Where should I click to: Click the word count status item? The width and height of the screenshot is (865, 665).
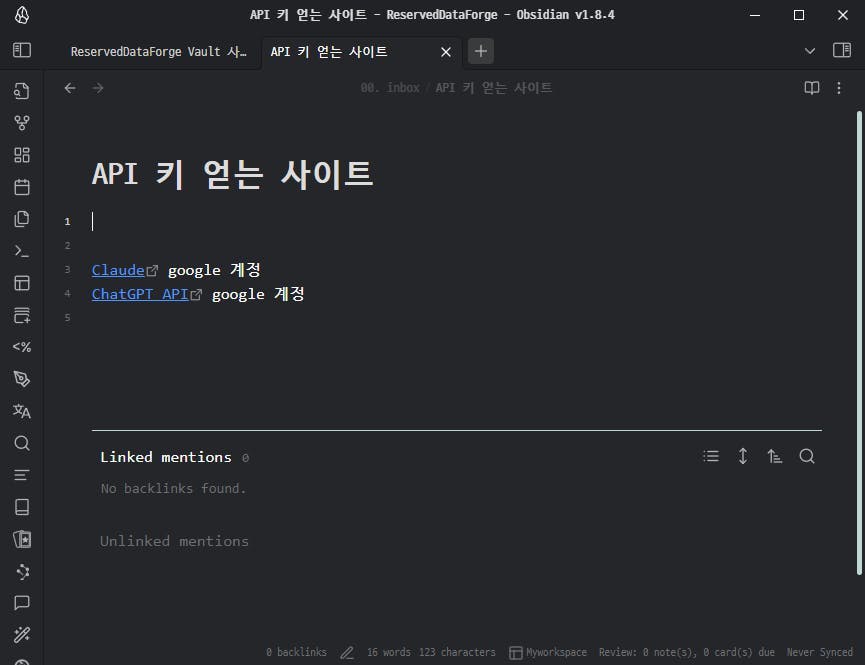[388, 652]
